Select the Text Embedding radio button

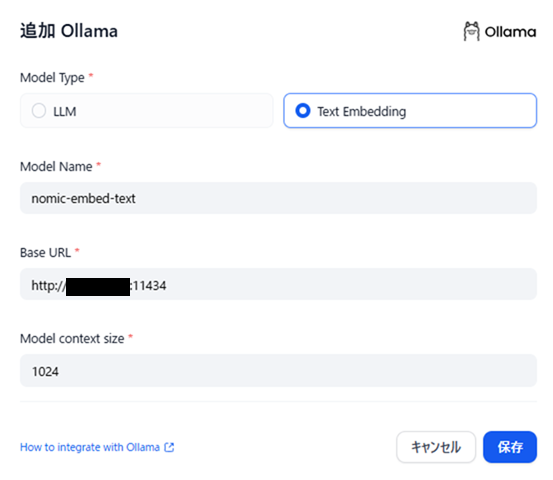303,111
